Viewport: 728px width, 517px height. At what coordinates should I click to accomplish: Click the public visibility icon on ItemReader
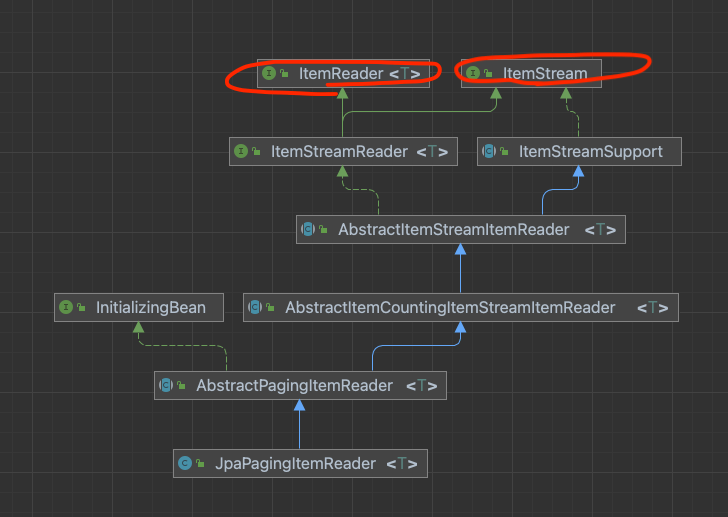coord(284,74)
